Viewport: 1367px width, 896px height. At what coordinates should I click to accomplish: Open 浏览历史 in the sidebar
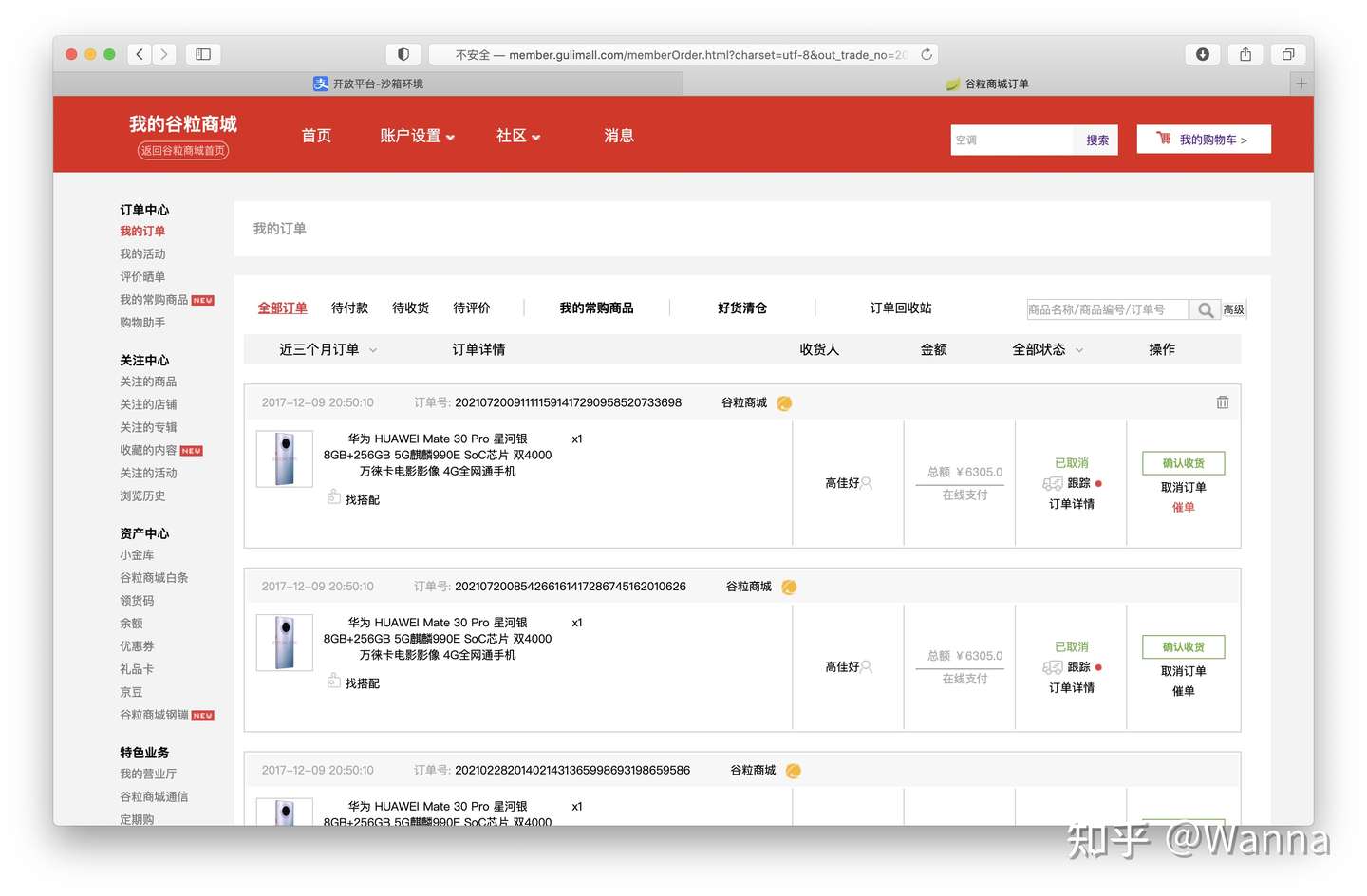point(142,496)
